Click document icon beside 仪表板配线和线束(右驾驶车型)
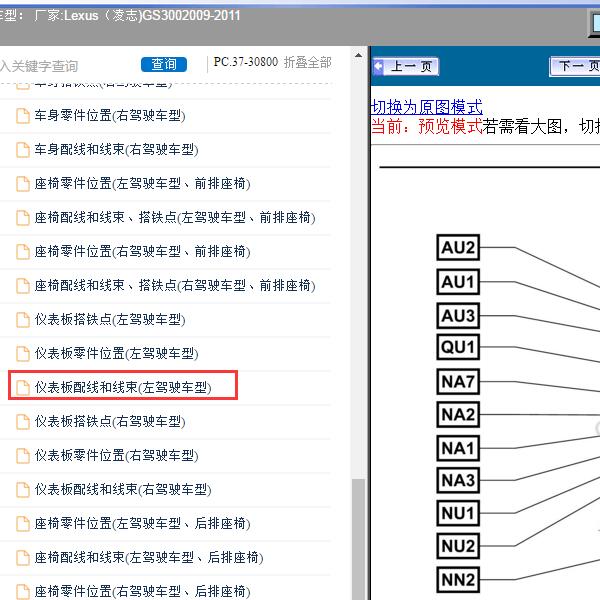Image resolution: width=600 pixels, height=600 pixels. tap(23, 490)
